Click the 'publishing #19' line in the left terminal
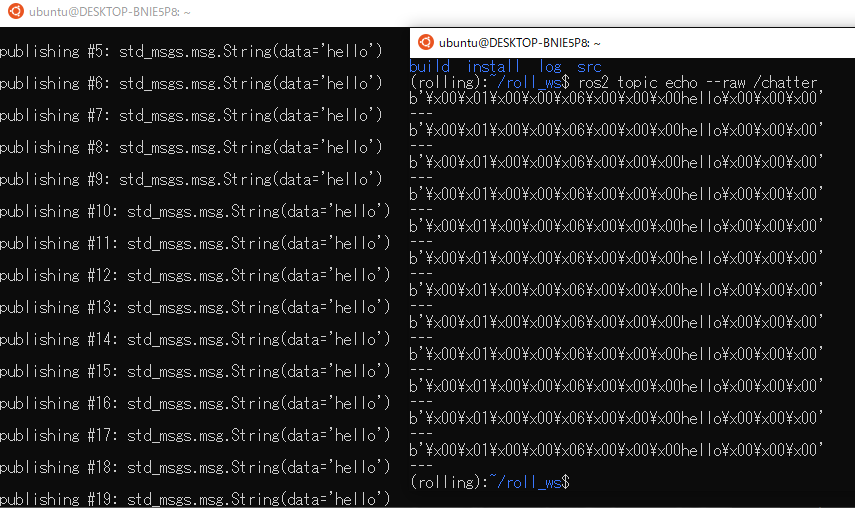This screenshot has width=855, height=508. tap(195, 499)
